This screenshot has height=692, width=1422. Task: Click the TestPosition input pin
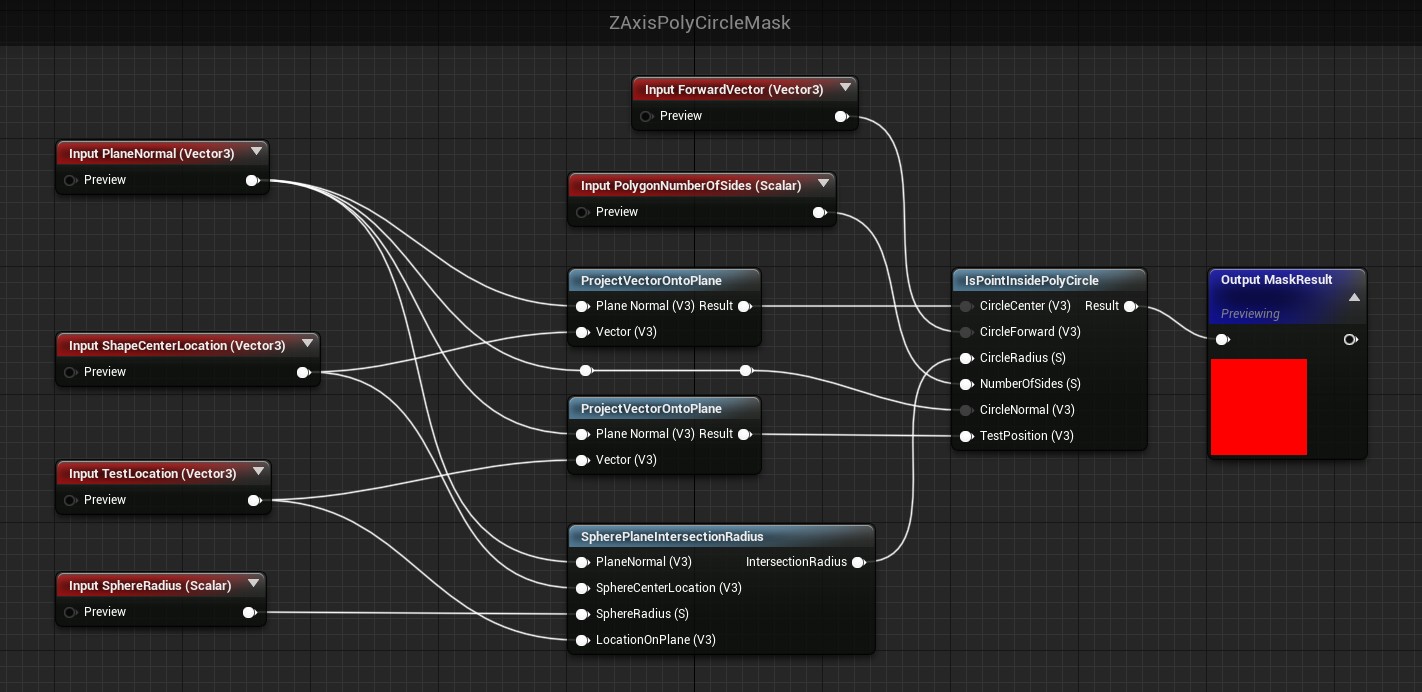pos(966,436)
